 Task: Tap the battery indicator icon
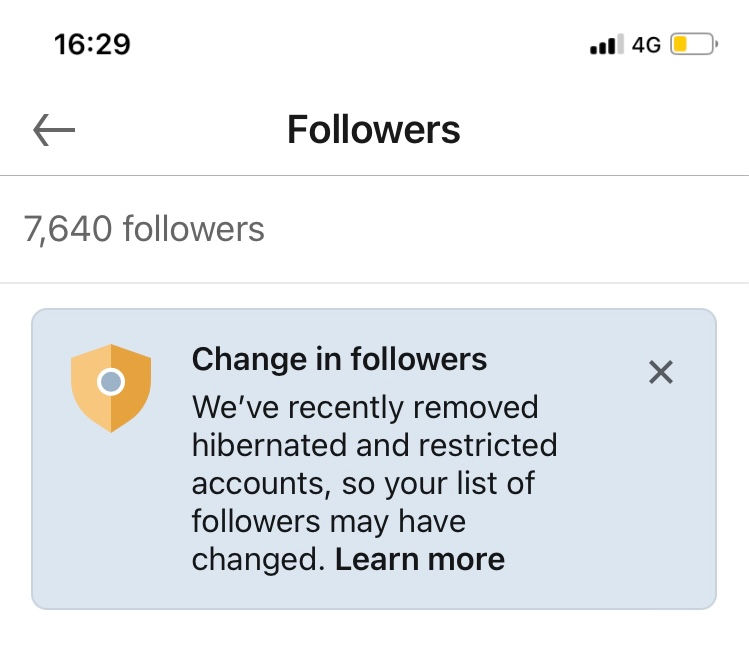coord(694,45)
